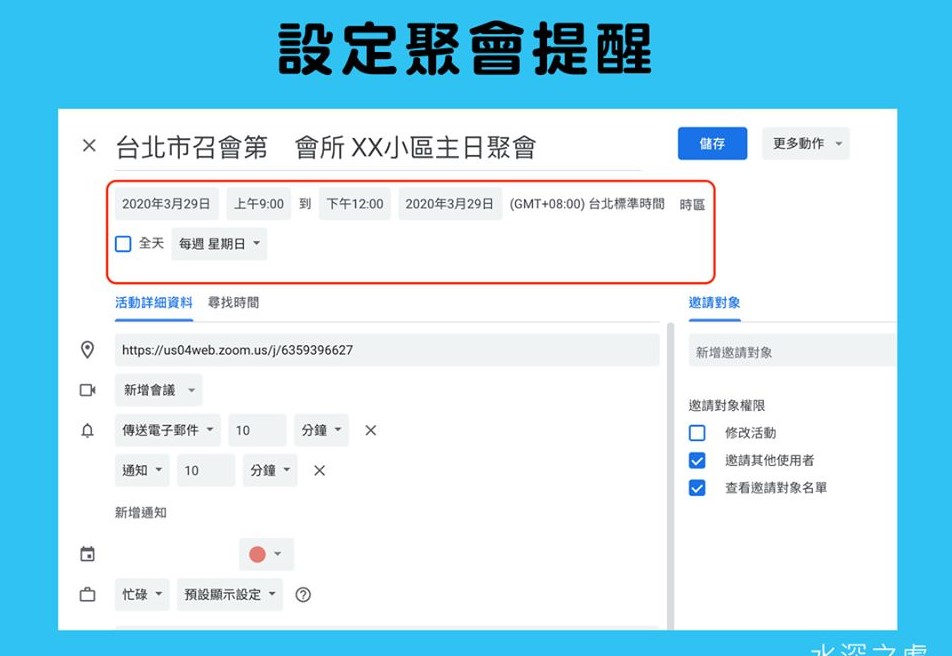
Task: Select the 邀請對象 guests tab
Action: (714, 302)
